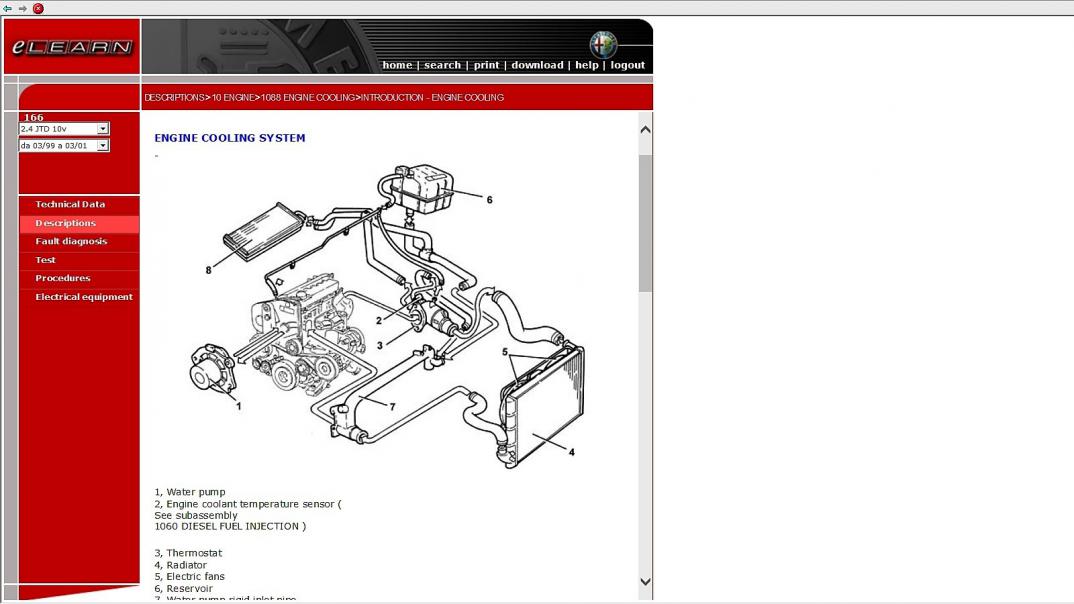
Task: Click the logout link
Action: pos(627,65)
